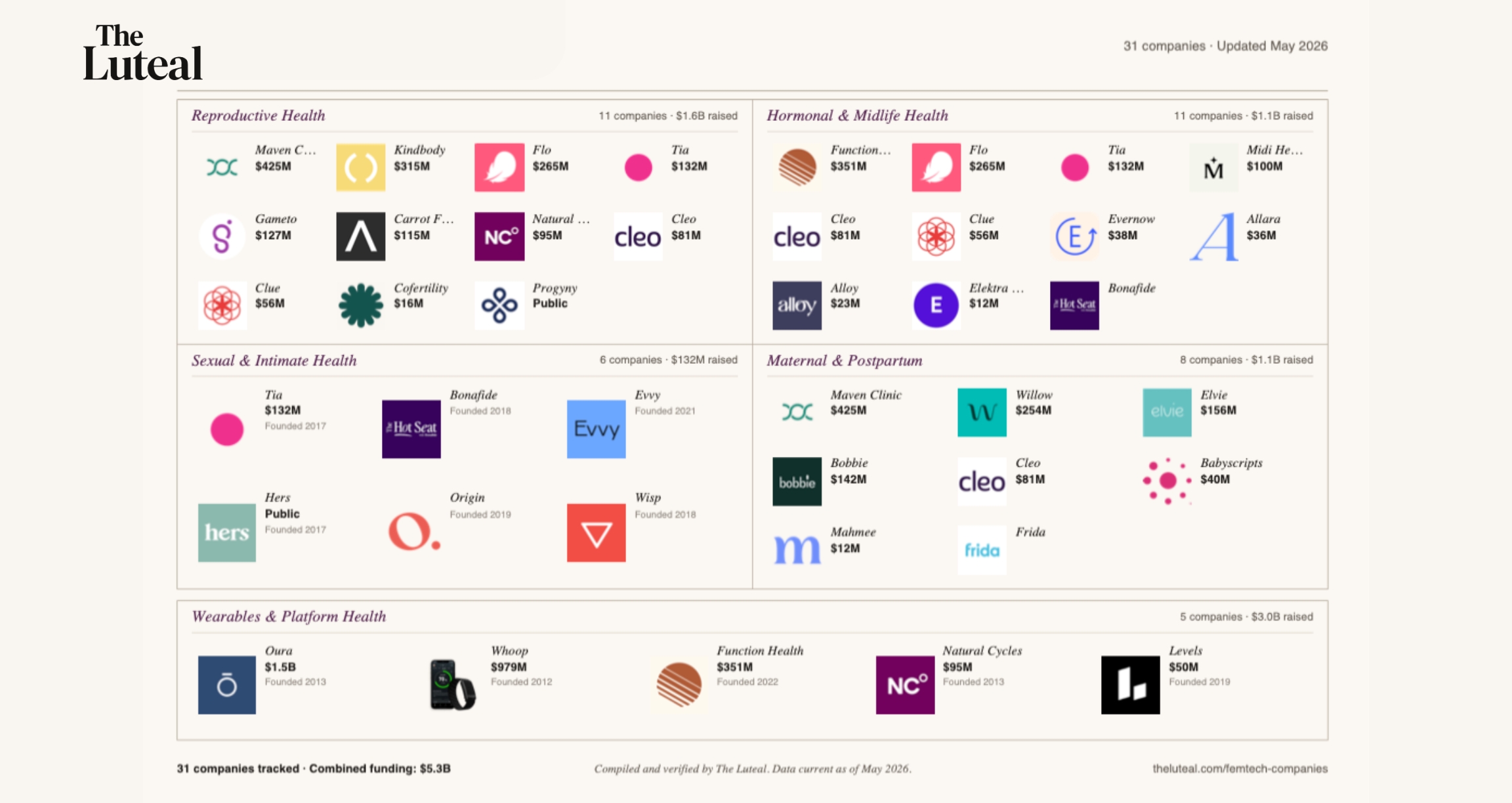Click Tia pink circle in Sexual & Intimate Health
1512x803 pixels.
tap(226, 429)
